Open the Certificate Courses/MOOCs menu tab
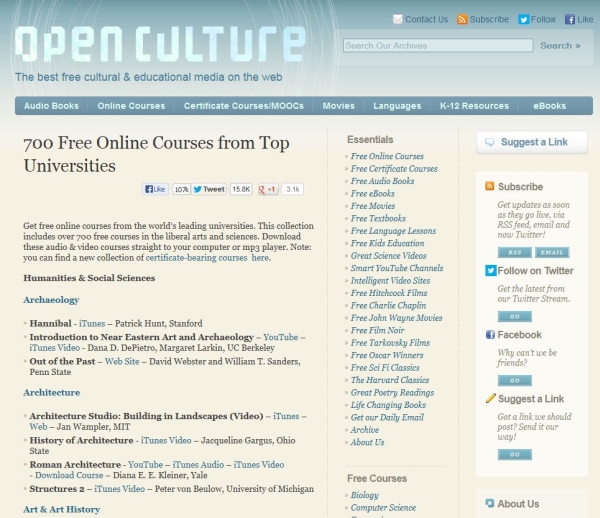The height and width of the screenshot is (518, 600). pos(243,106)
